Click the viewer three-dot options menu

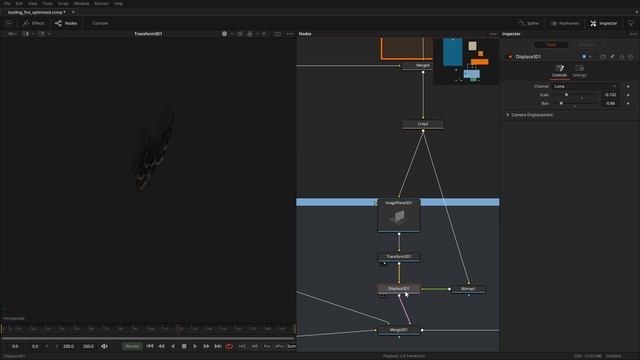pos(290,34)
